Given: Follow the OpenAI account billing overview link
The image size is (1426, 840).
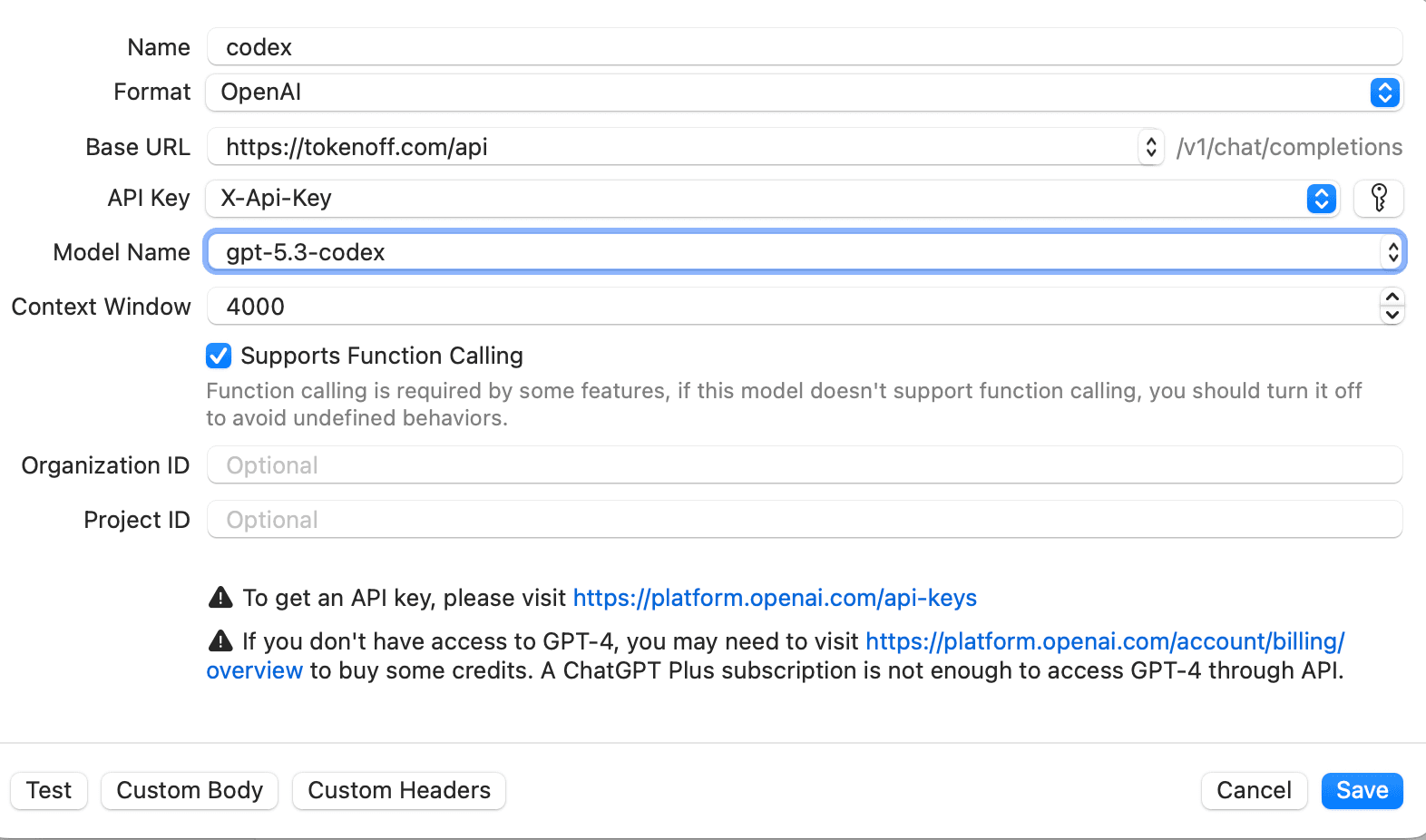Looking at the screenshot, I should tap(1104, 641).
